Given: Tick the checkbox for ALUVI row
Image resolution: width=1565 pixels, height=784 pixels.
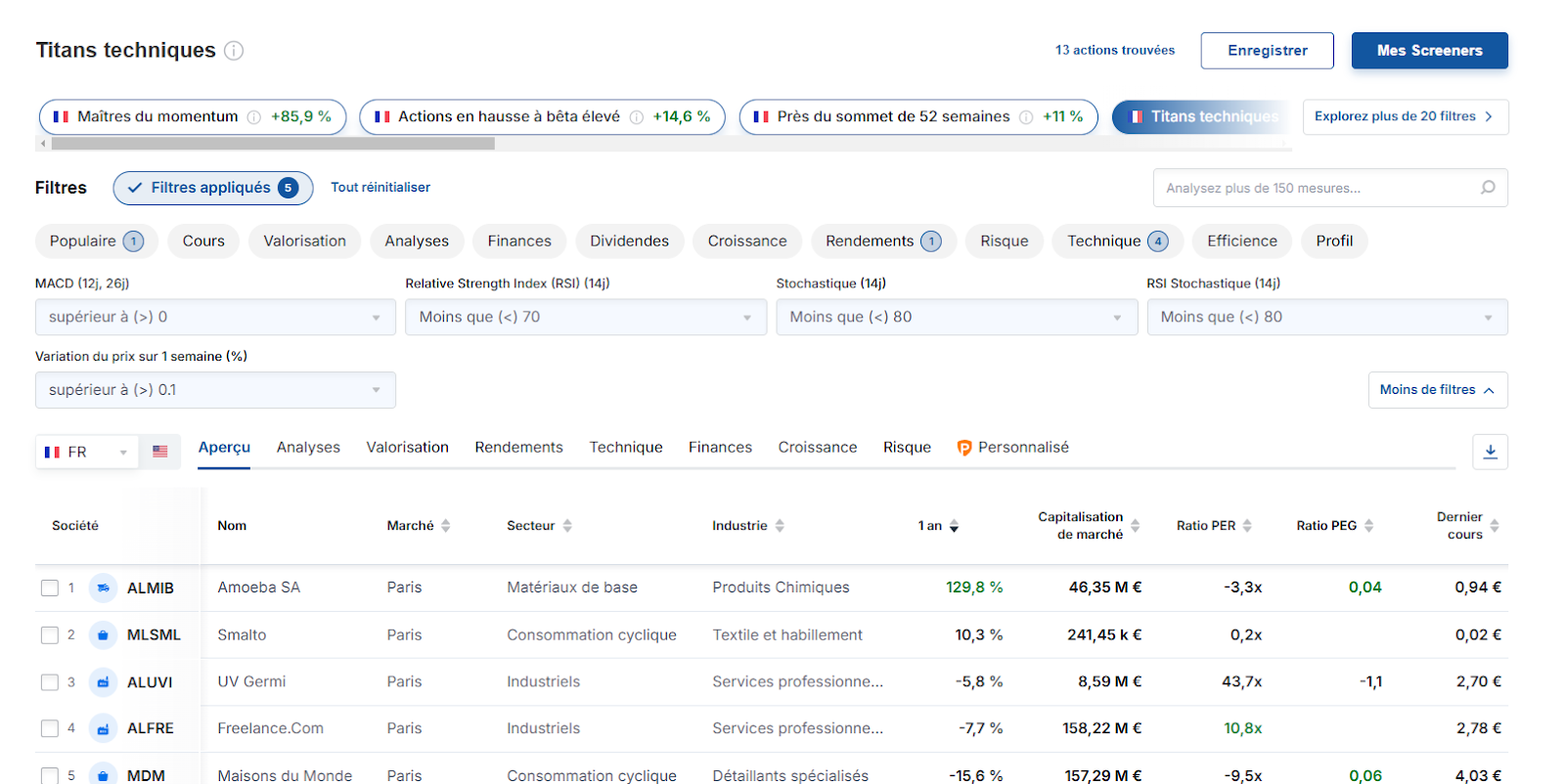Looking at the screenshot, I should [50, 682].
